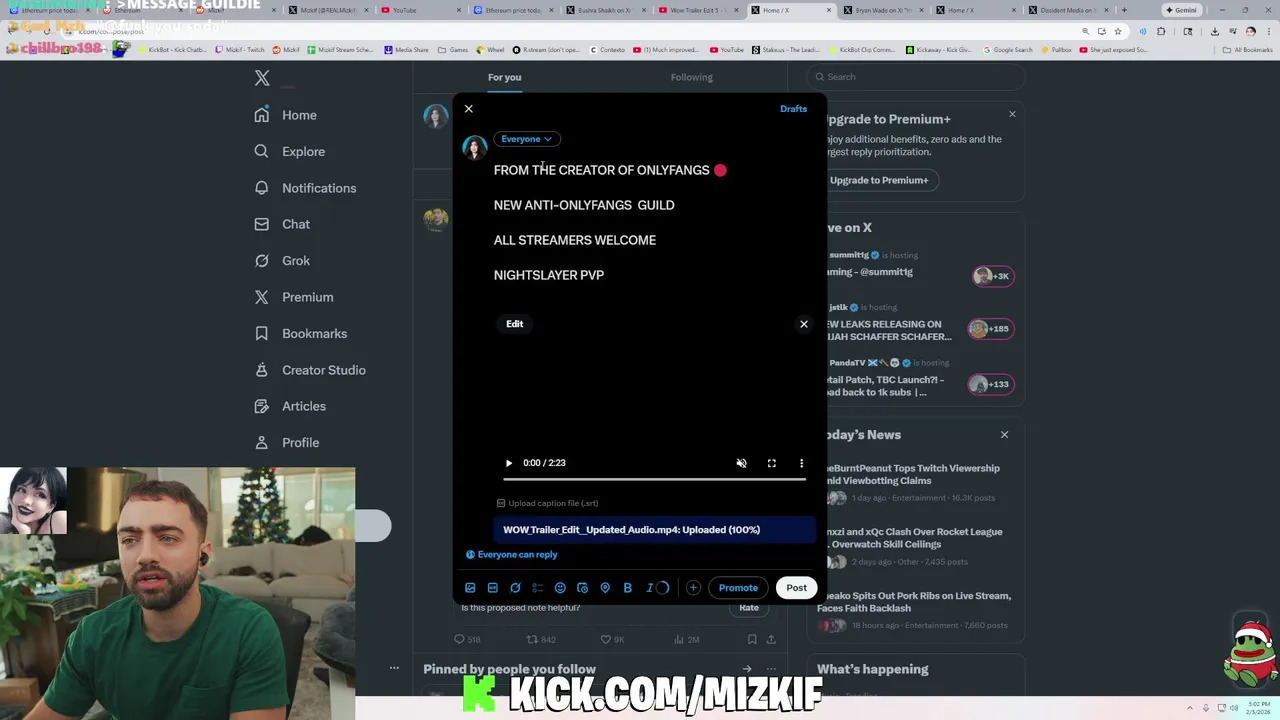Open Chat envelope icon in sidebar
The image size is (1280, 720).
click(x=262, y=224)
